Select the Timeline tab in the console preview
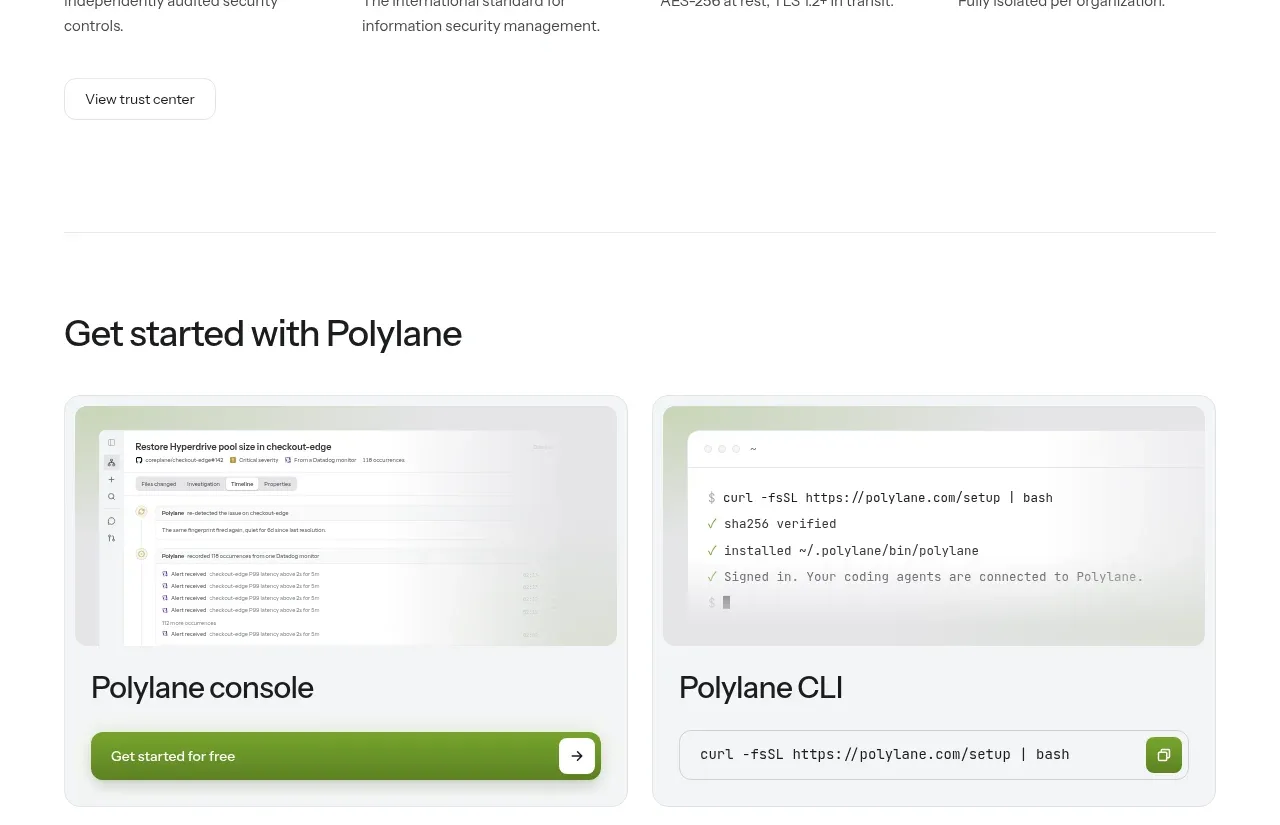Image resolution: width=1280 pixels, height=825 pixels. click(242, 484)
